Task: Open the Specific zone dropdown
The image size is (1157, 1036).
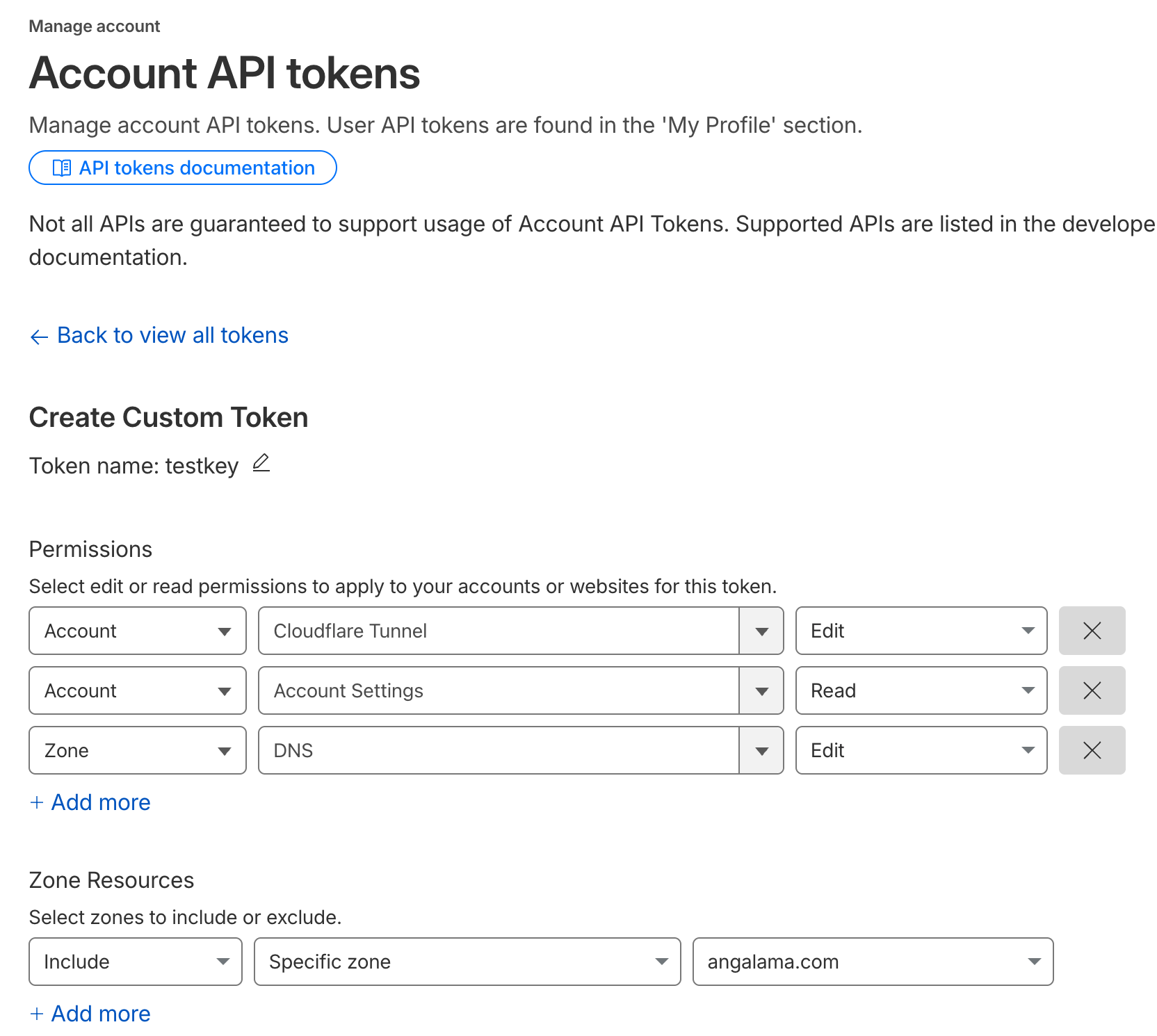Action: pyautogui.click(x=467, y=962)
